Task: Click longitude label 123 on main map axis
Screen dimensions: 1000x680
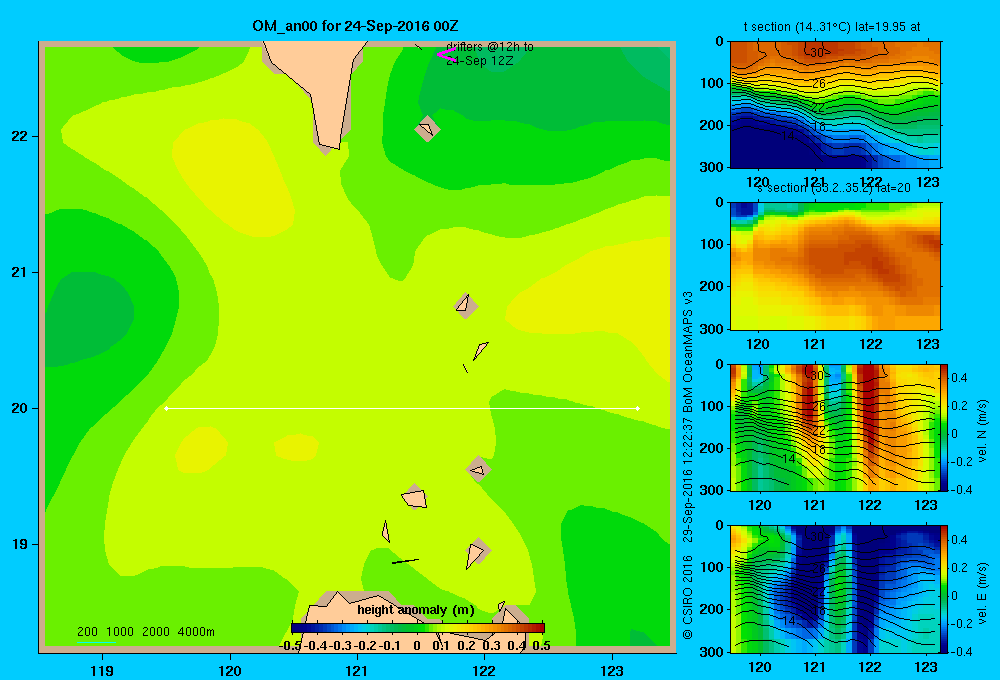Action: click(x=612, y=670)
